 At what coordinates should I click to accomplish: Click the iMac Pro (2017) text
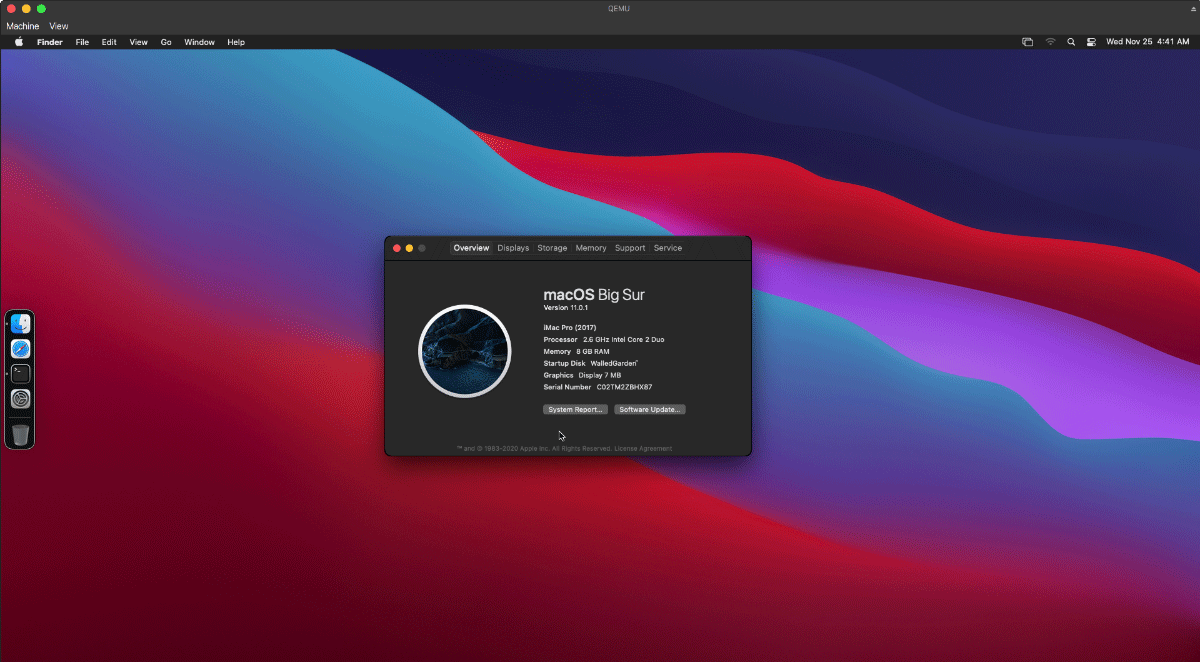coord(570,327)
